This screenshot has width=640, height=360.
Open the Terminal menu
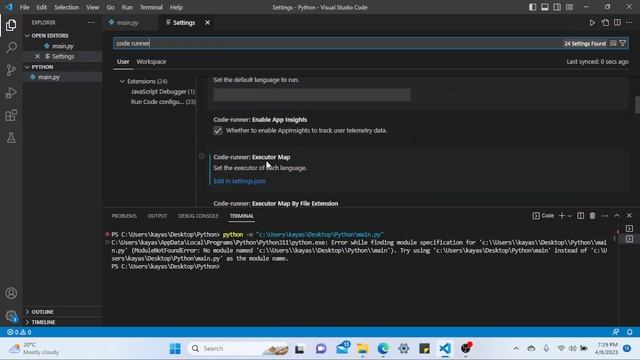pos(151,7)
